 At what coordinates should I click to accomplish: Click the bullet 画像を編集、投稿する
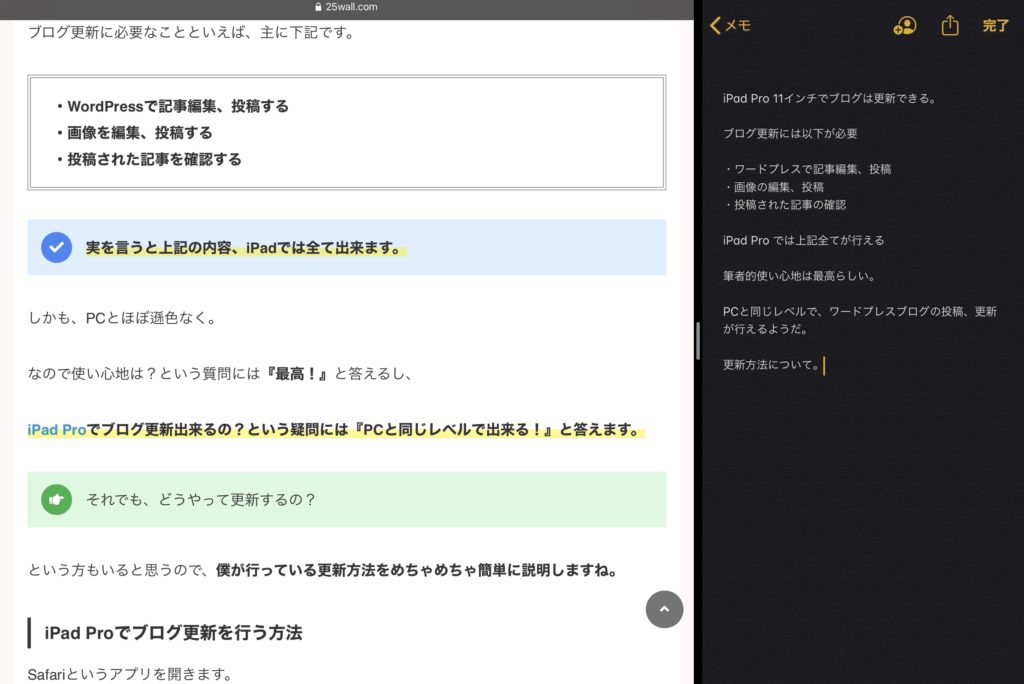[134, 133]
